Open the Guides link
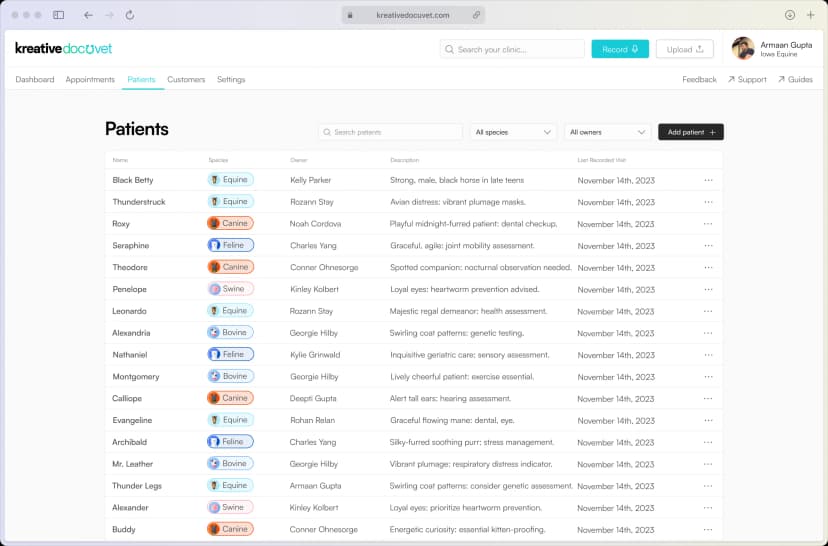The width and height of the screenshot is (828, 546). [x=795, y=79]
